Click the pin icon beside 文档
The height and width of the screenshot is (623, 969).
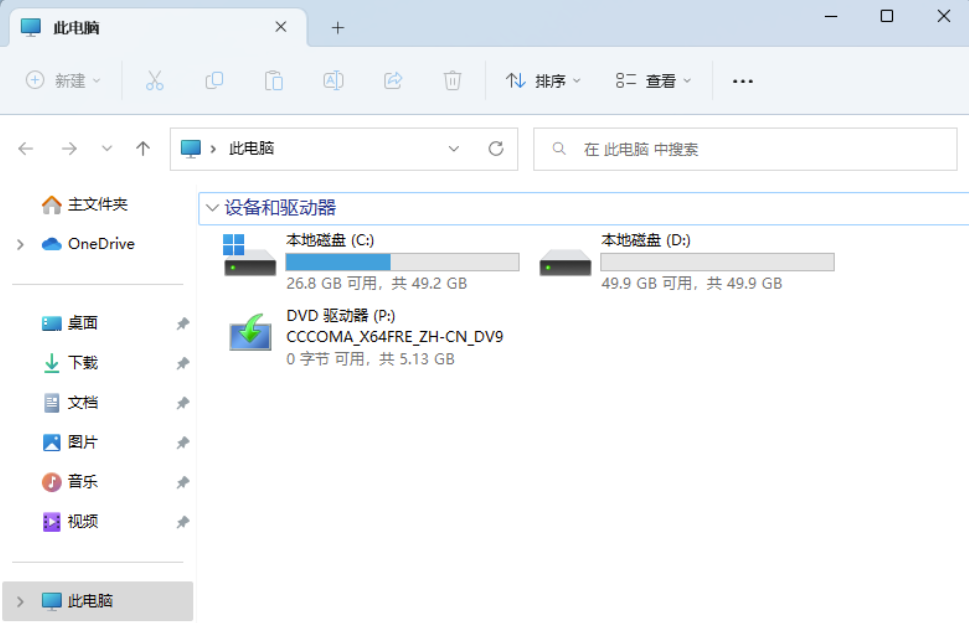click(x=182, y=404)
